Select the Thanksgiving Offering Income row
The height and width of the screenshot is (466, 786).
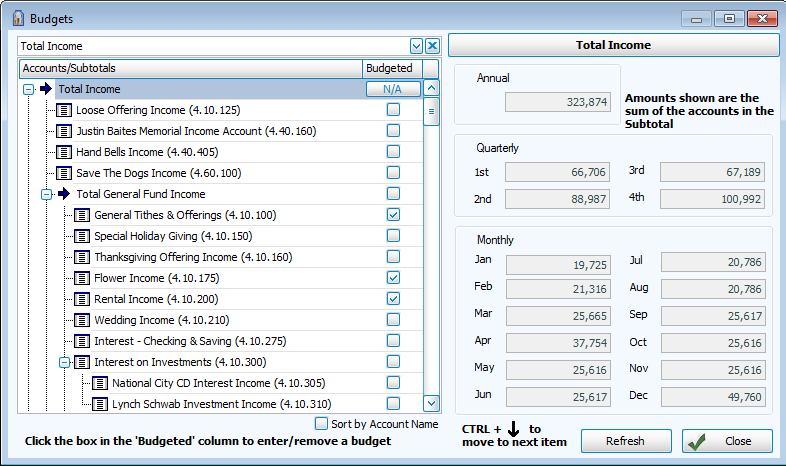[192, 257]
